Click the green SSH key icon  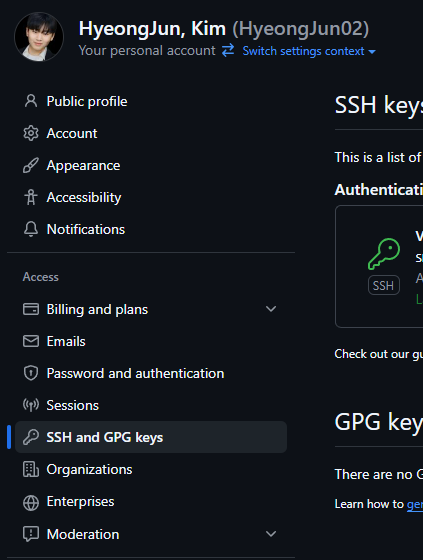pyautogui.click(x=384, y=254)
